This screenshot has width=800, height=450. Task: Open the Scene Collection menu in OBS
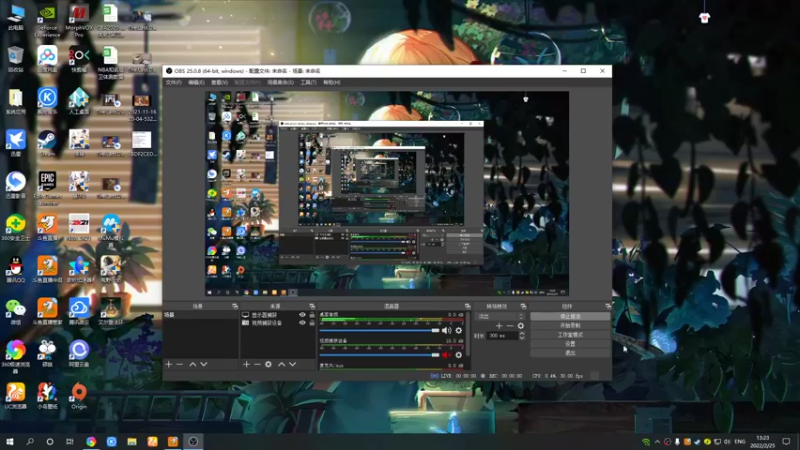(x=280, y=82)
